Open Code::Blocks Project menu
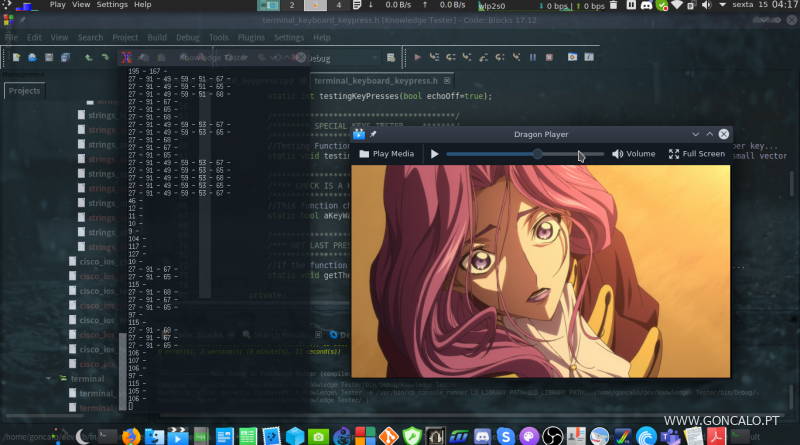 (x=125, y=37)
